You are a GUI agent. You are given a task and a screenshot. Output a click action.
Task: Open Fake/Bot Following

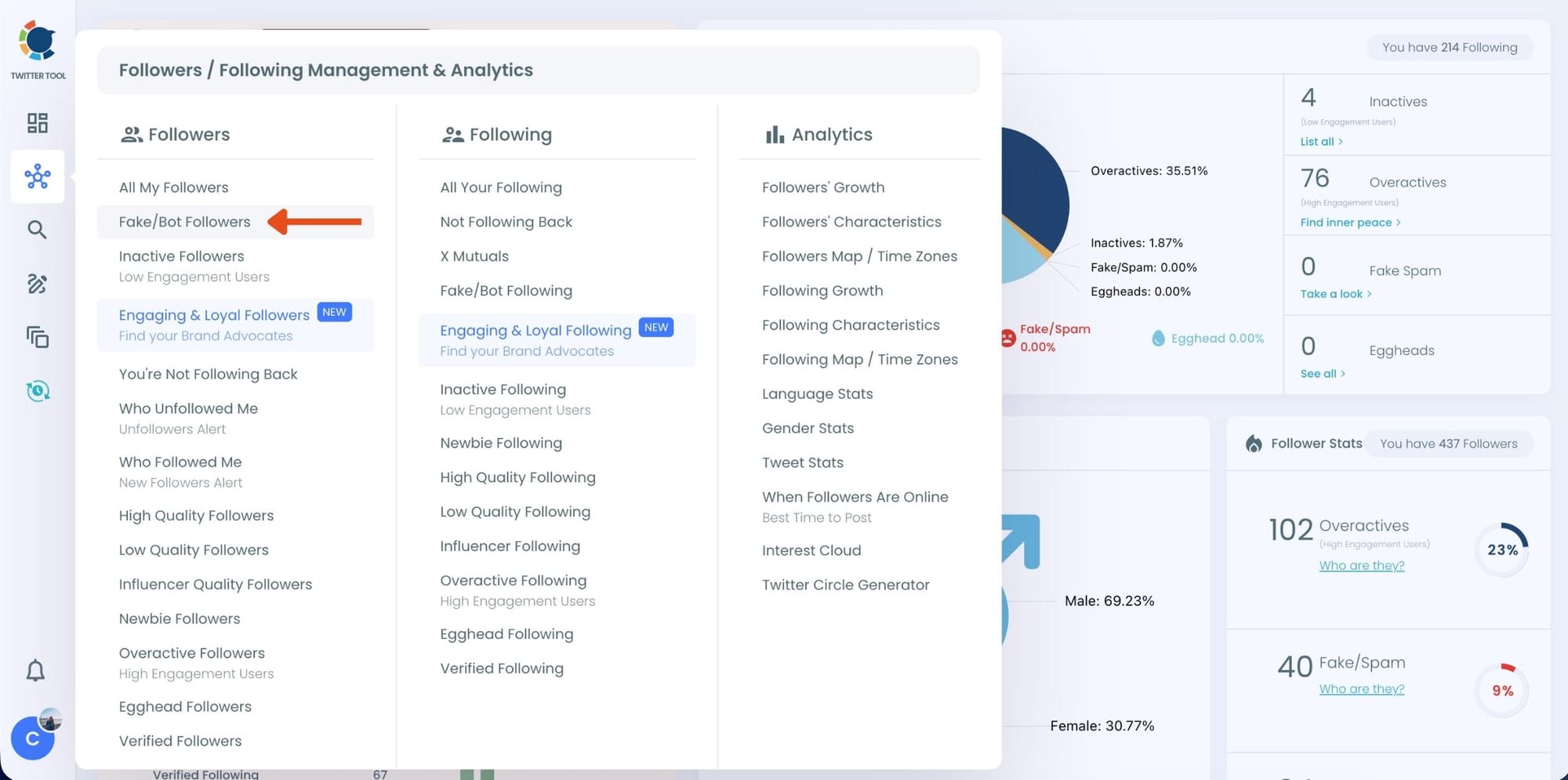point(506,291)
